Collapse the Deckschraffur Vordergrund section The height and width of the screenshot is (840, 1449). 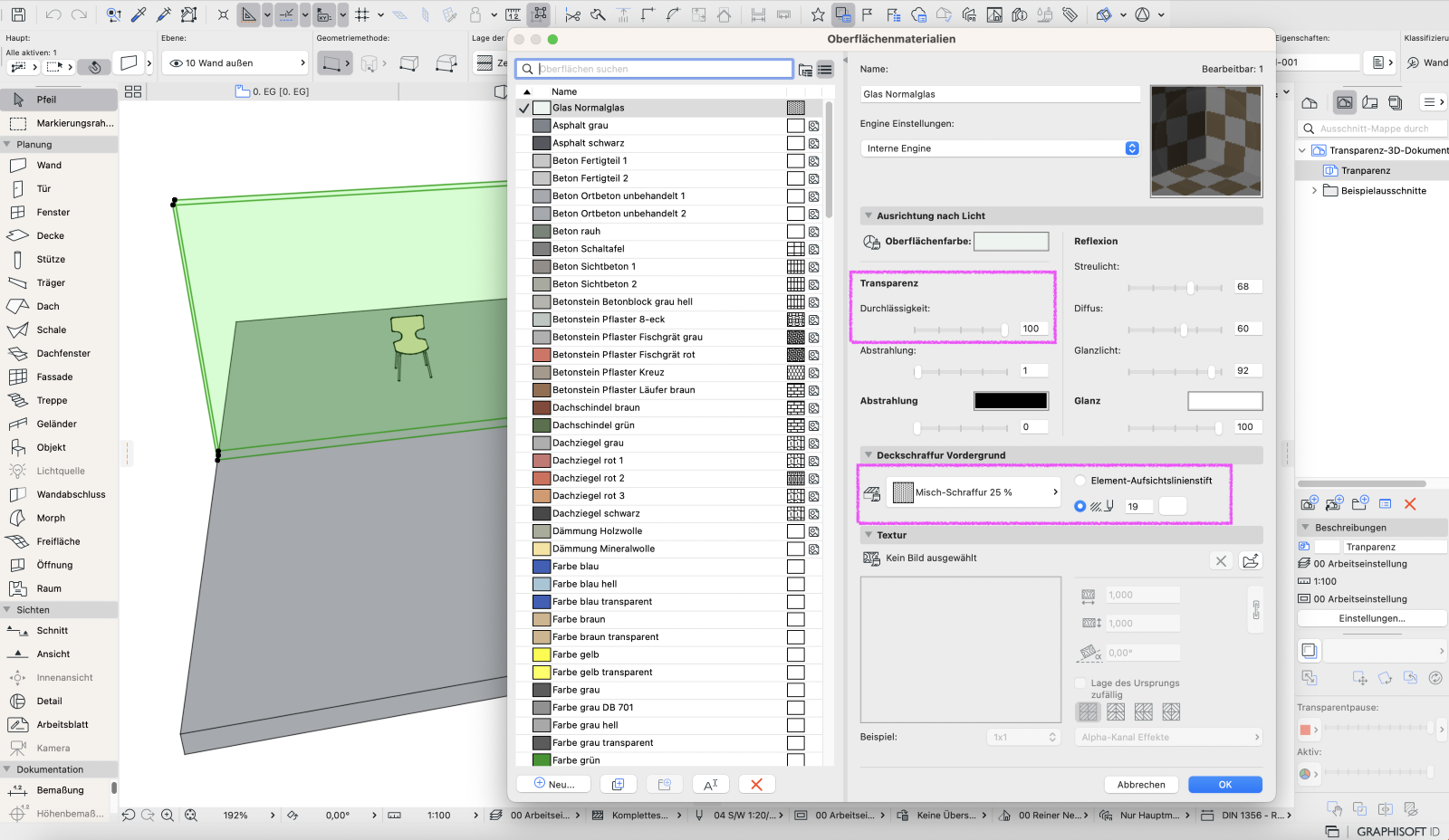(x=868, y=455)
